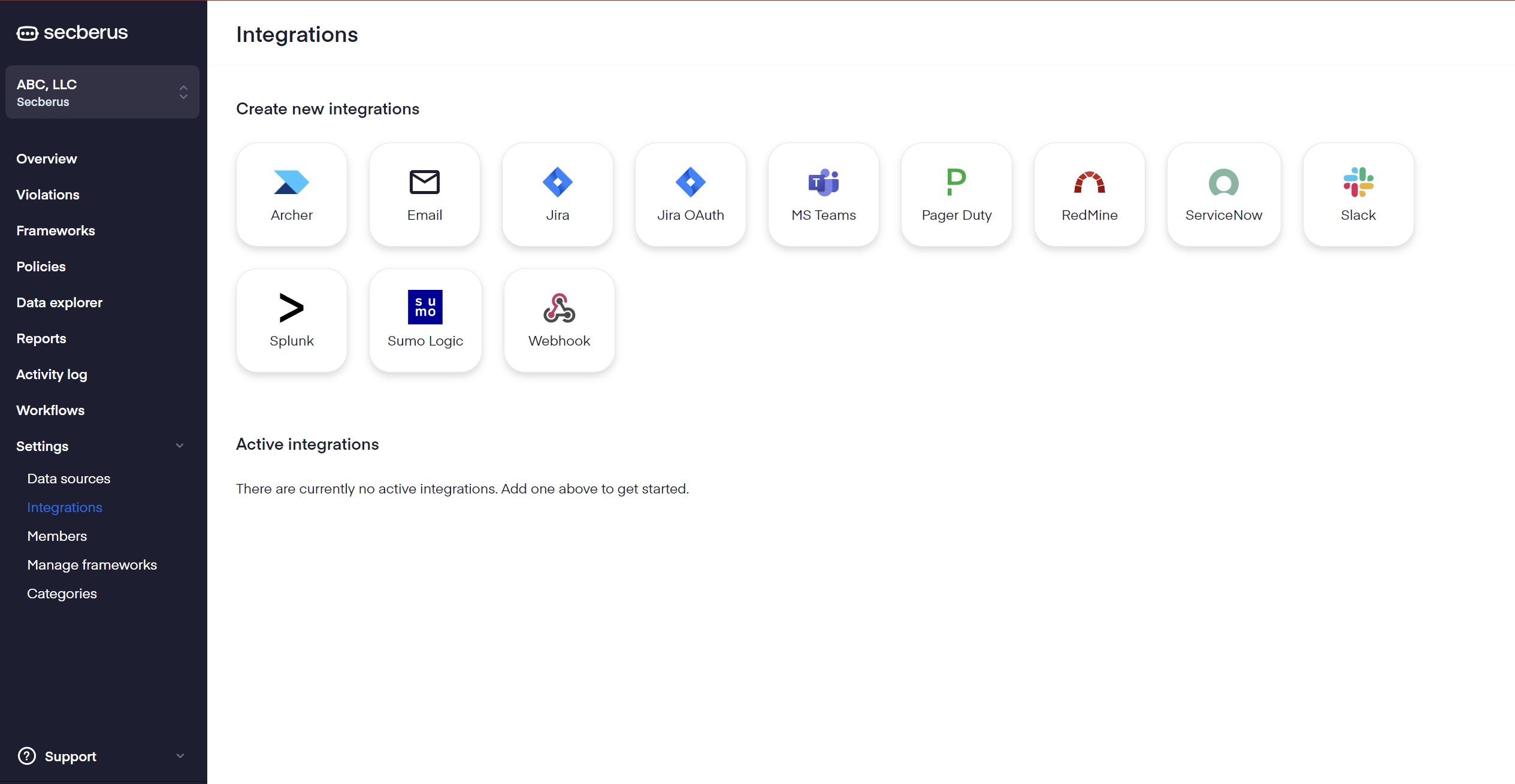The width and height of the screenshot is (1515, 784).
Task: Click the Sumo Logic card label
Action: 425,341
